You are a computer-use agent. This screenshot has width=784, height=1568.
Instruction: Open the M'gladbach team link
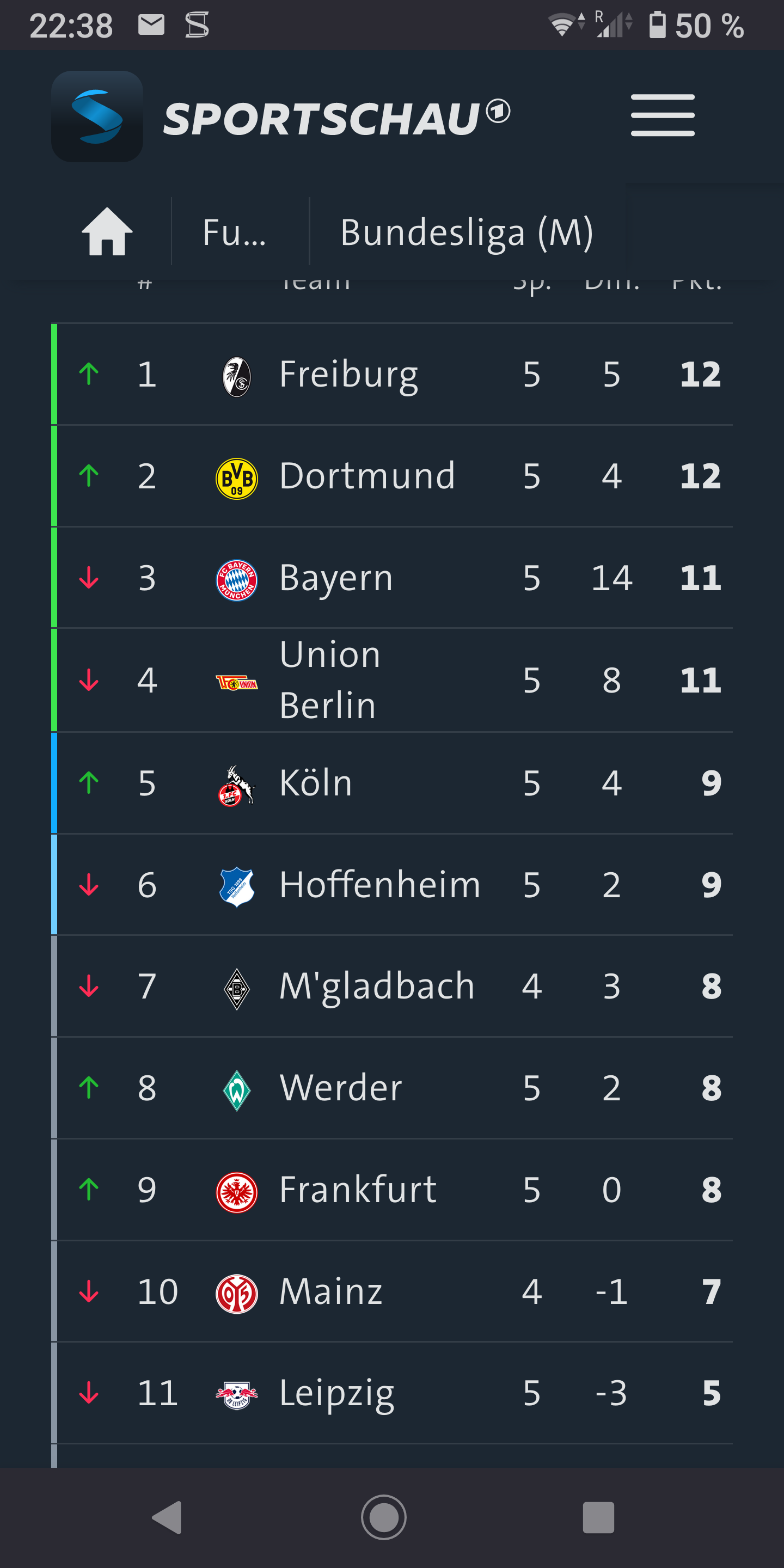377,986
